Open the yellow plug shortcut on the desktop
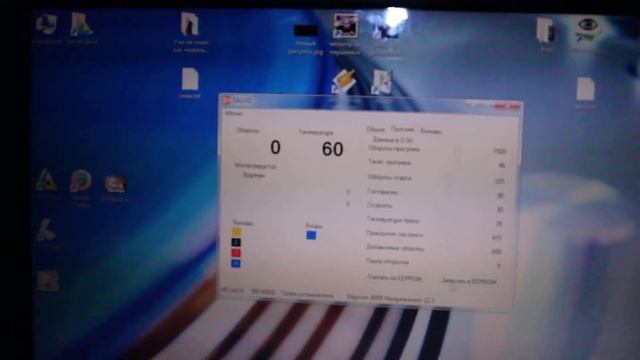 (344, 81)
